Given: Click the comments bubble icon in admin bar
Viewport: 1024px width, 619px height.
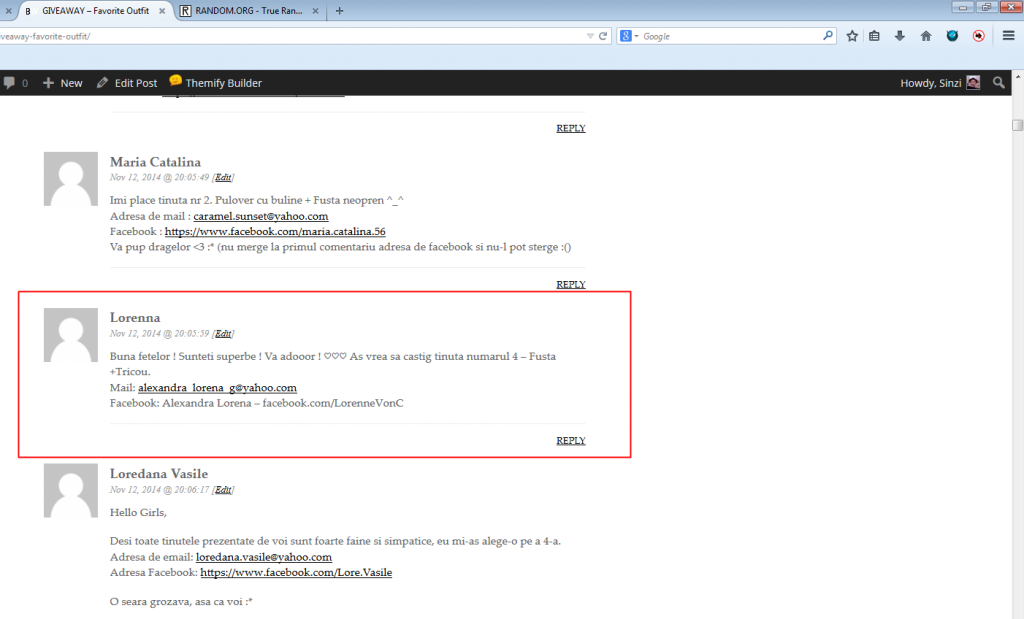Looking at the screenshot, I should pyautogui.click(x=11, y=83).
